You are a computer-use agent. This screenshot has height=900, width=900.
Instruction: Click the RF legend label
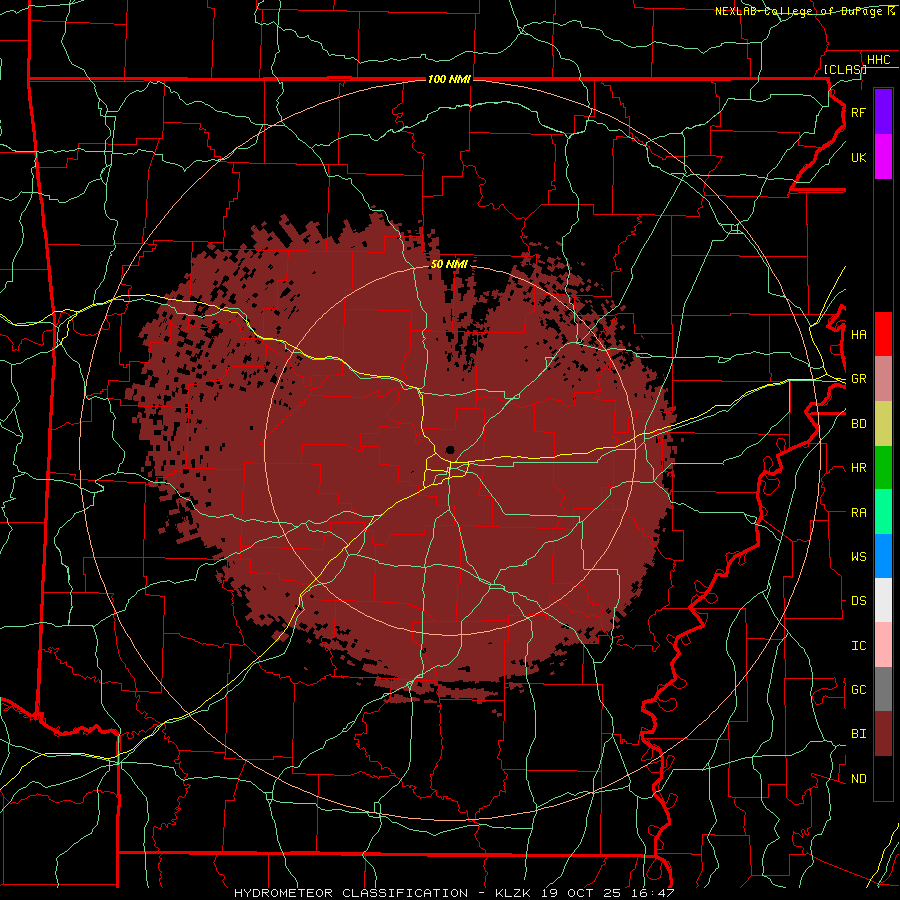(x=858, y=112)
